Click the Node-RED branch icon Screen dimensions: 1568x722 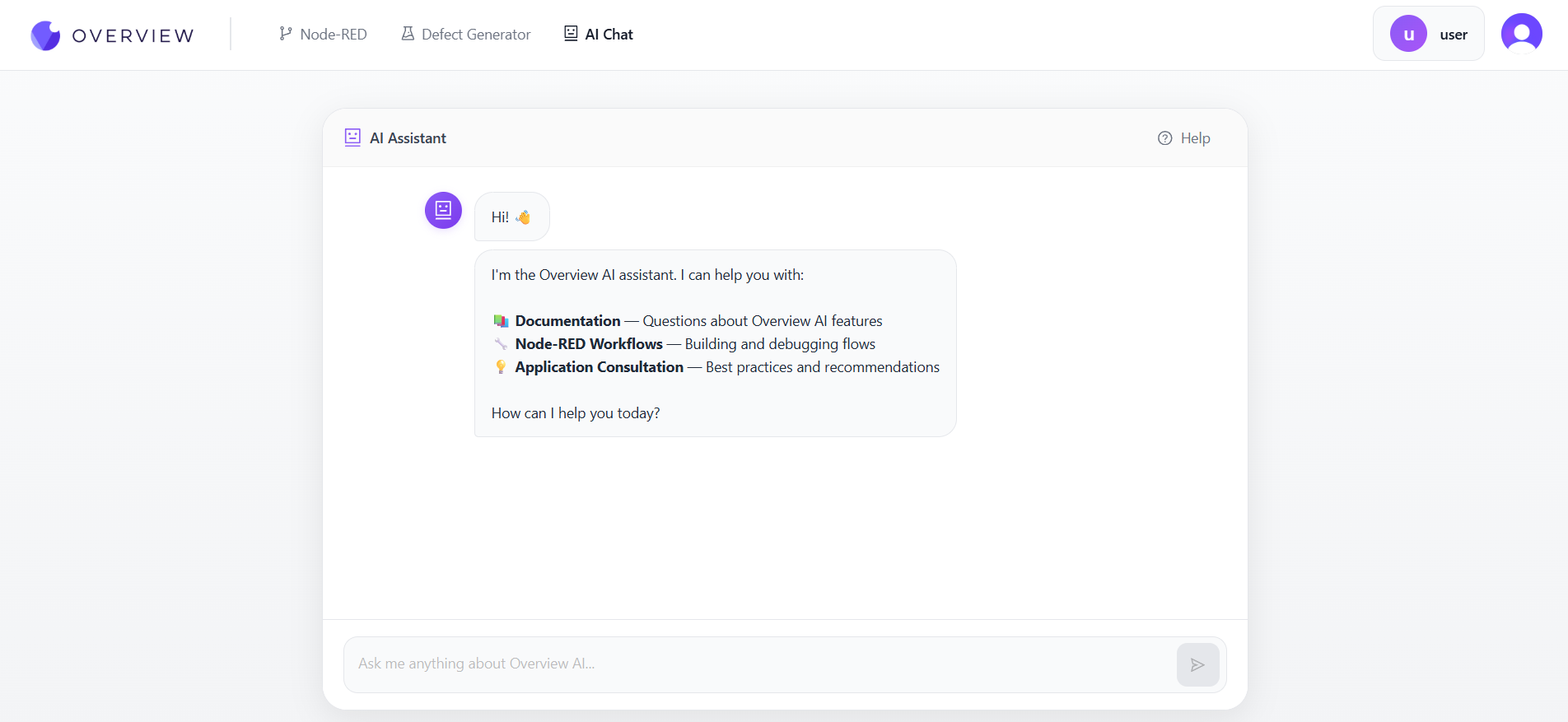click(x=286, y=34)
